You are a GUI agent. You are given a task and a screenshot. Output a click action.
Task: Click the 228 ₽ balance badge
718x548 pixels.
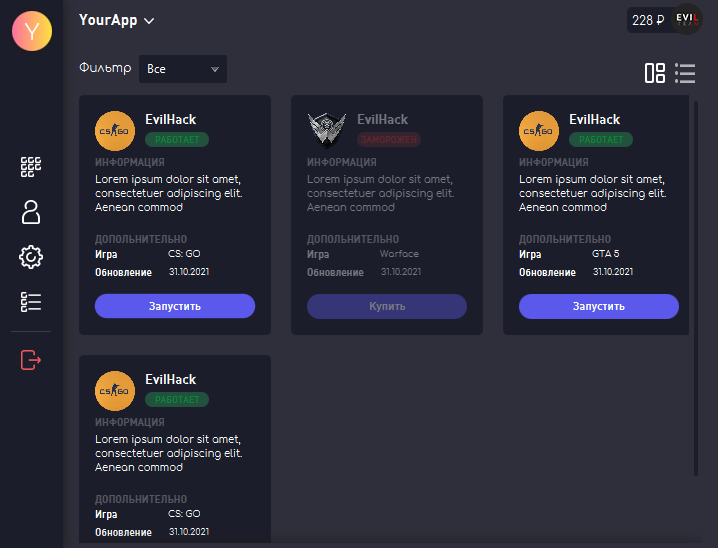point(648,20)
